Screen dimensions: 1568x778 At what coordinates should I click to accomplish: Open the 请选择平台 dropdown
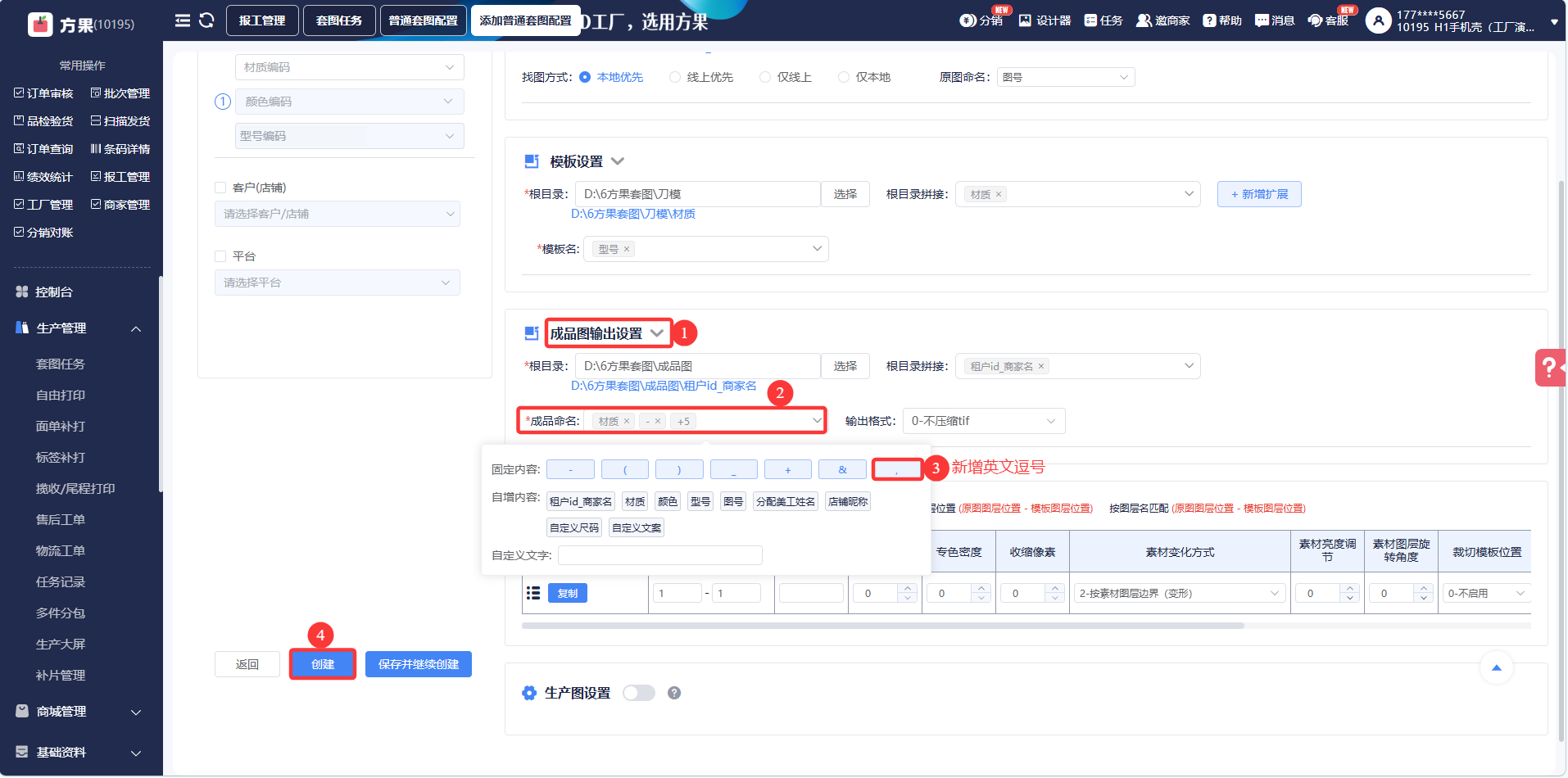338,283
